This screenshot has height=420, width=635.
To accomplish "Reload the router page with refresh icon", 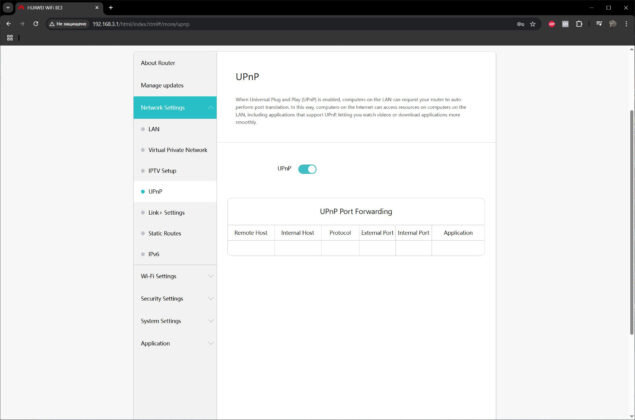I will [36, 24].
